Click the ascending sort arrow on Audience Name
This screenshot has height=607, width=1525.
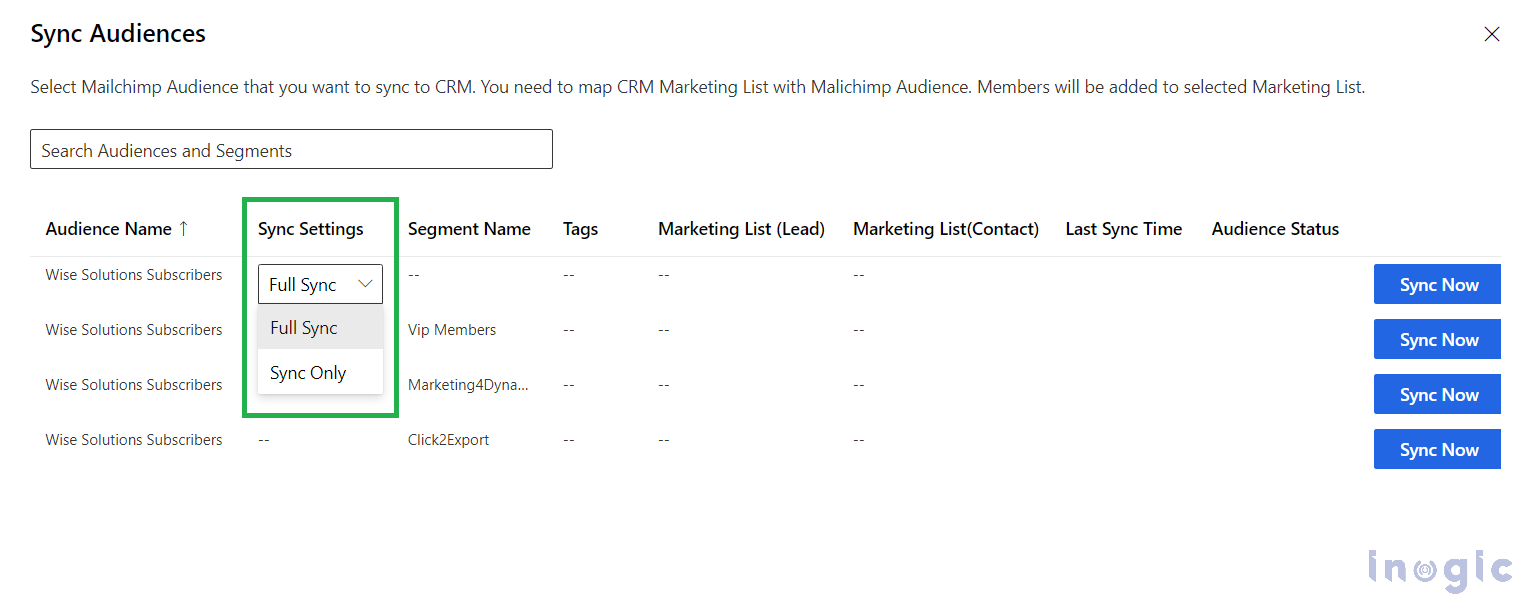tap(184, 228)
